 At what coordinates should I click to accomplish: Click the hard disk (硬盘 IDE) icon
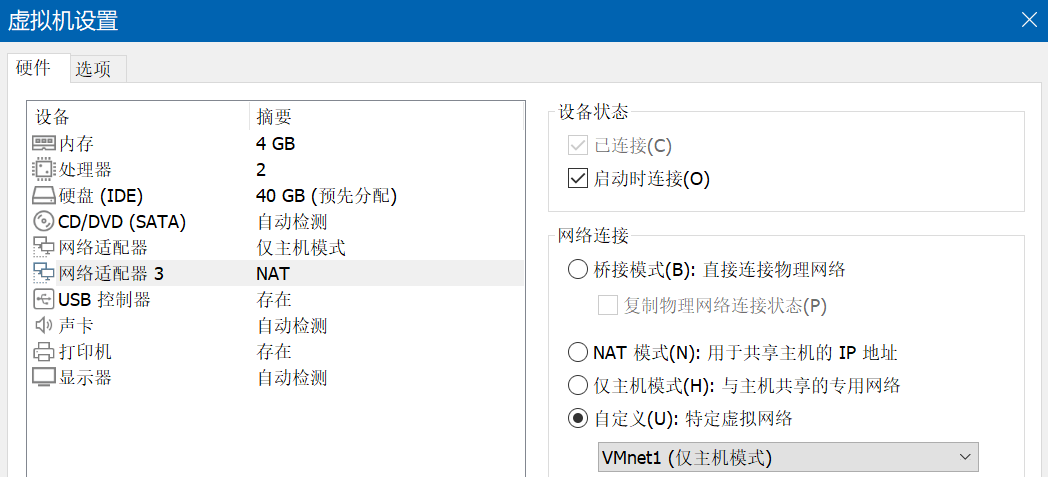coord(44,196)
